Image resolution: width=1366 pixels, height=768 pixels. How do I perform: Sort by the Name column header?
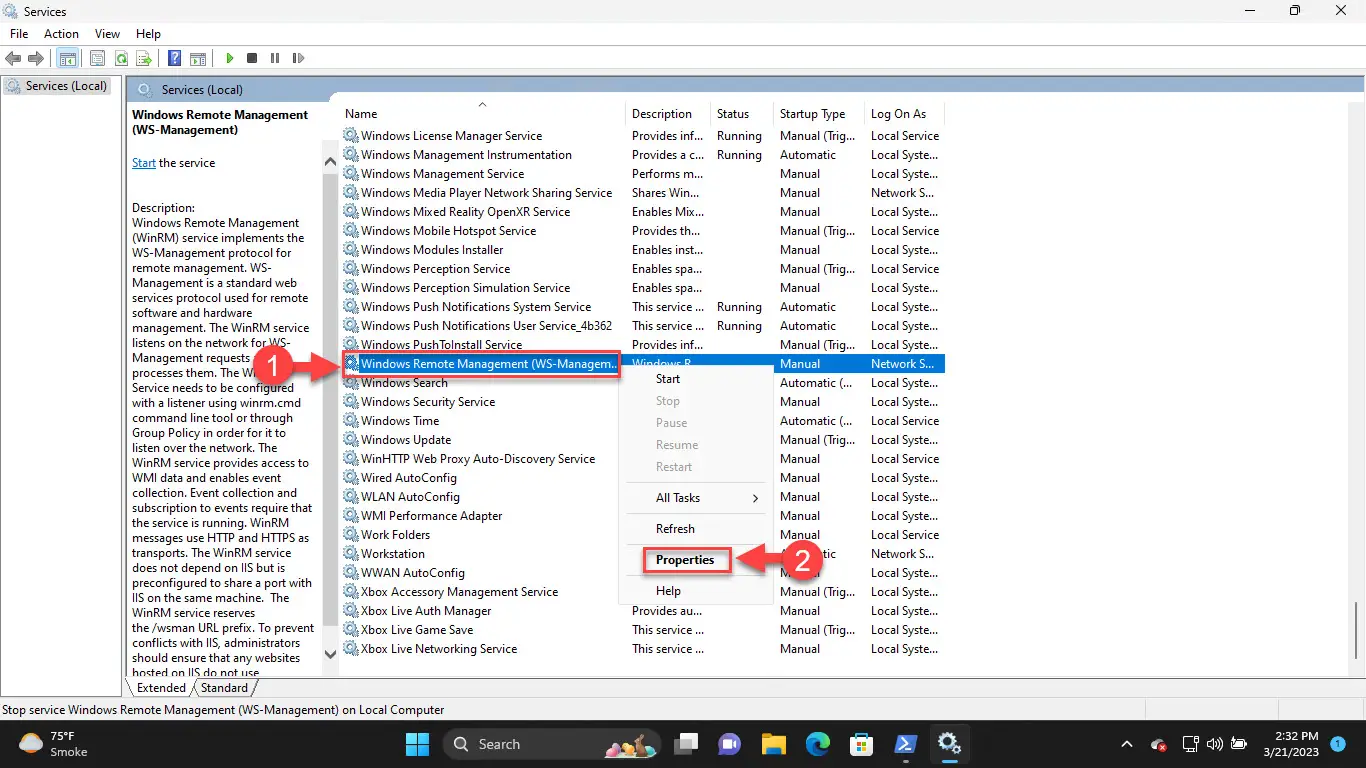pyautogui.click(x=482, y=113)
